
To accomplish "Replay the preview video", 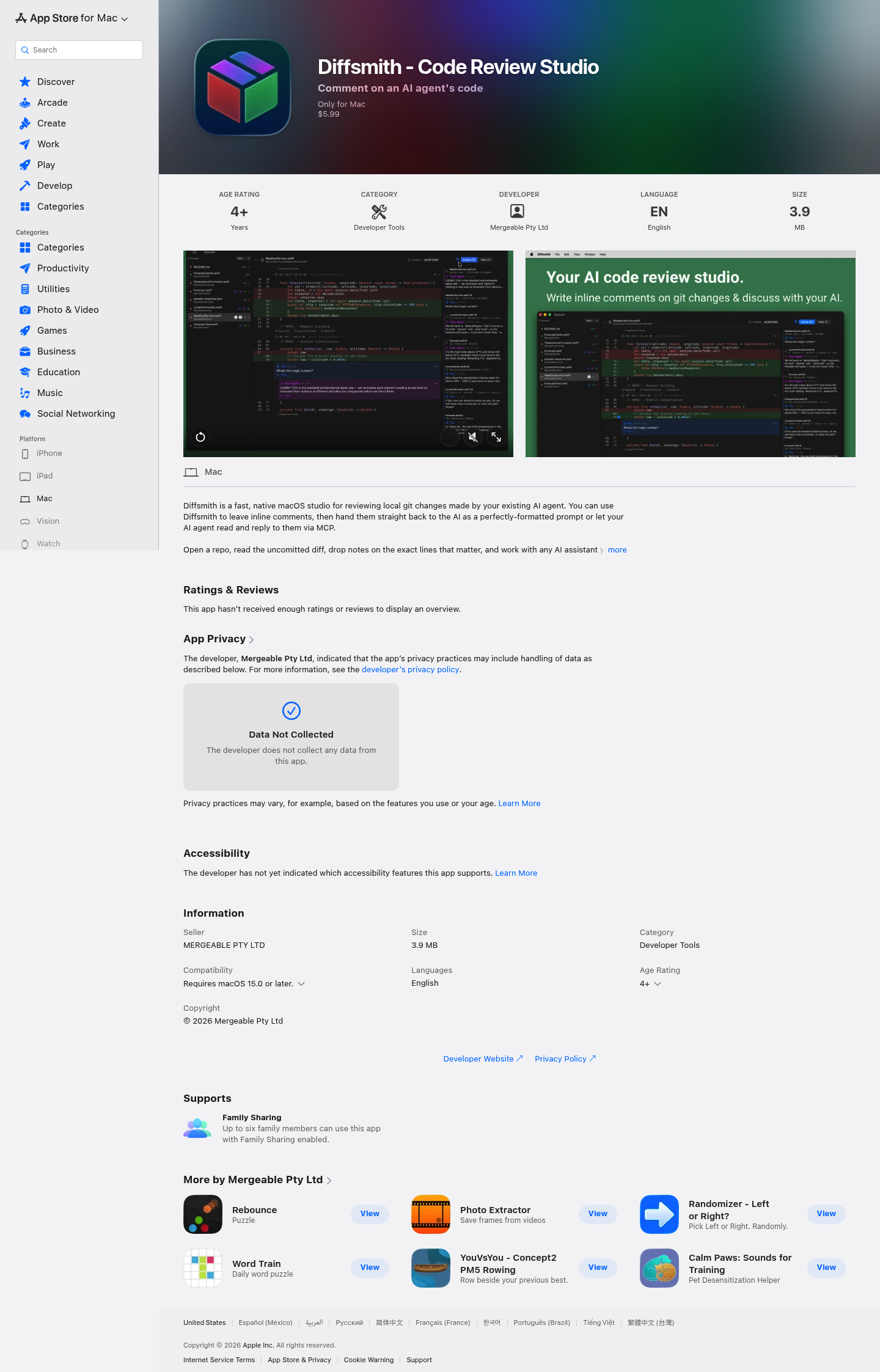I will [x=200, y=437].
